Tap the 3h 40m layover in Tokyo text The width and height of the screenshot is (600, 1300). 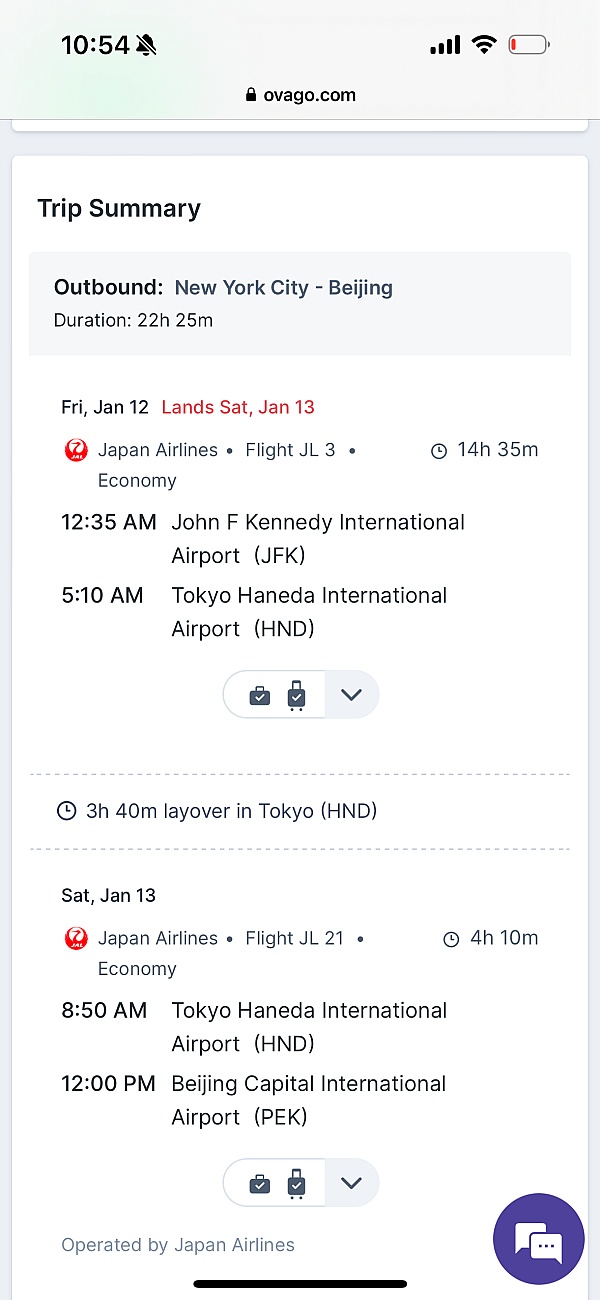[x=231, y=811]
